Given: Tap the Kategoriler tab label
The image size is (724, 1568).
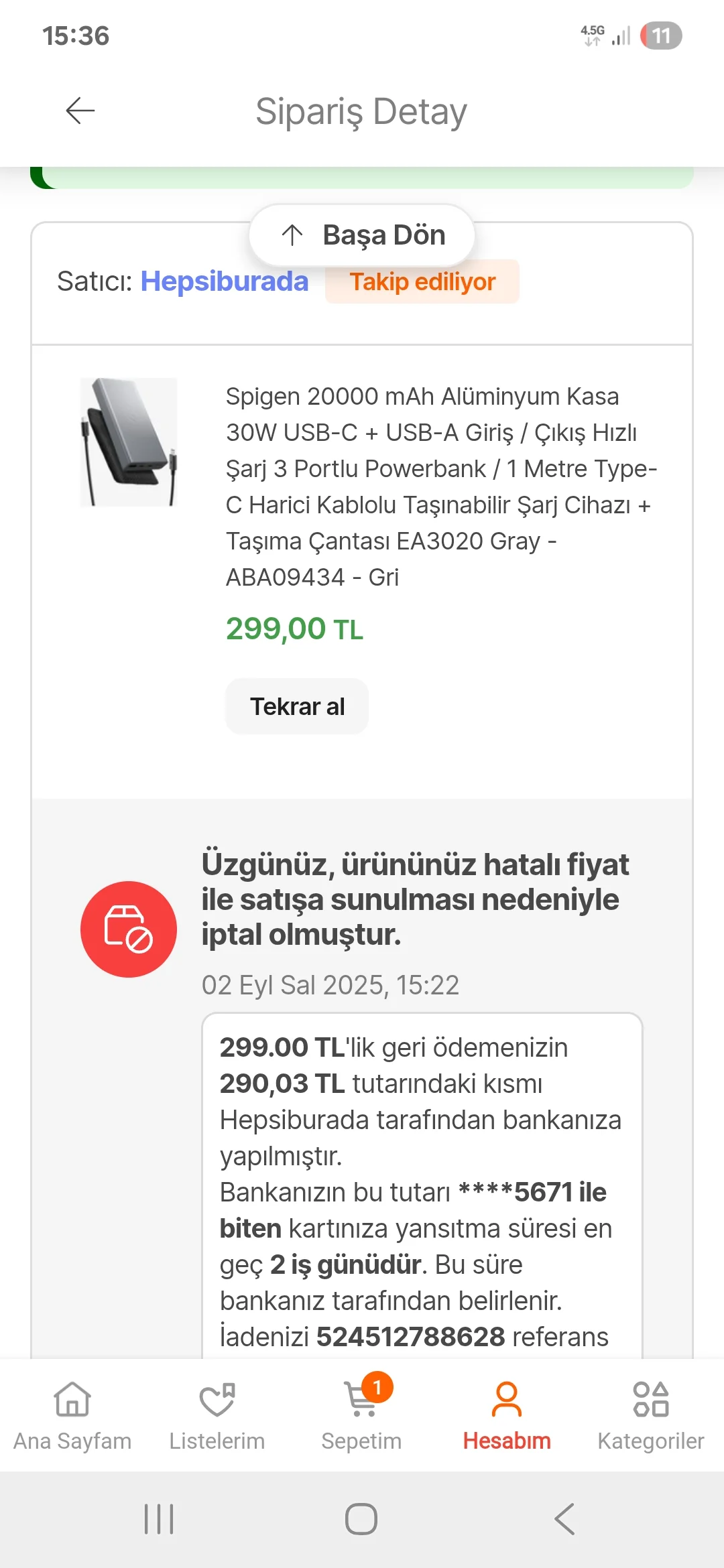Looking at the screenshot, I should pos(651,1441).
